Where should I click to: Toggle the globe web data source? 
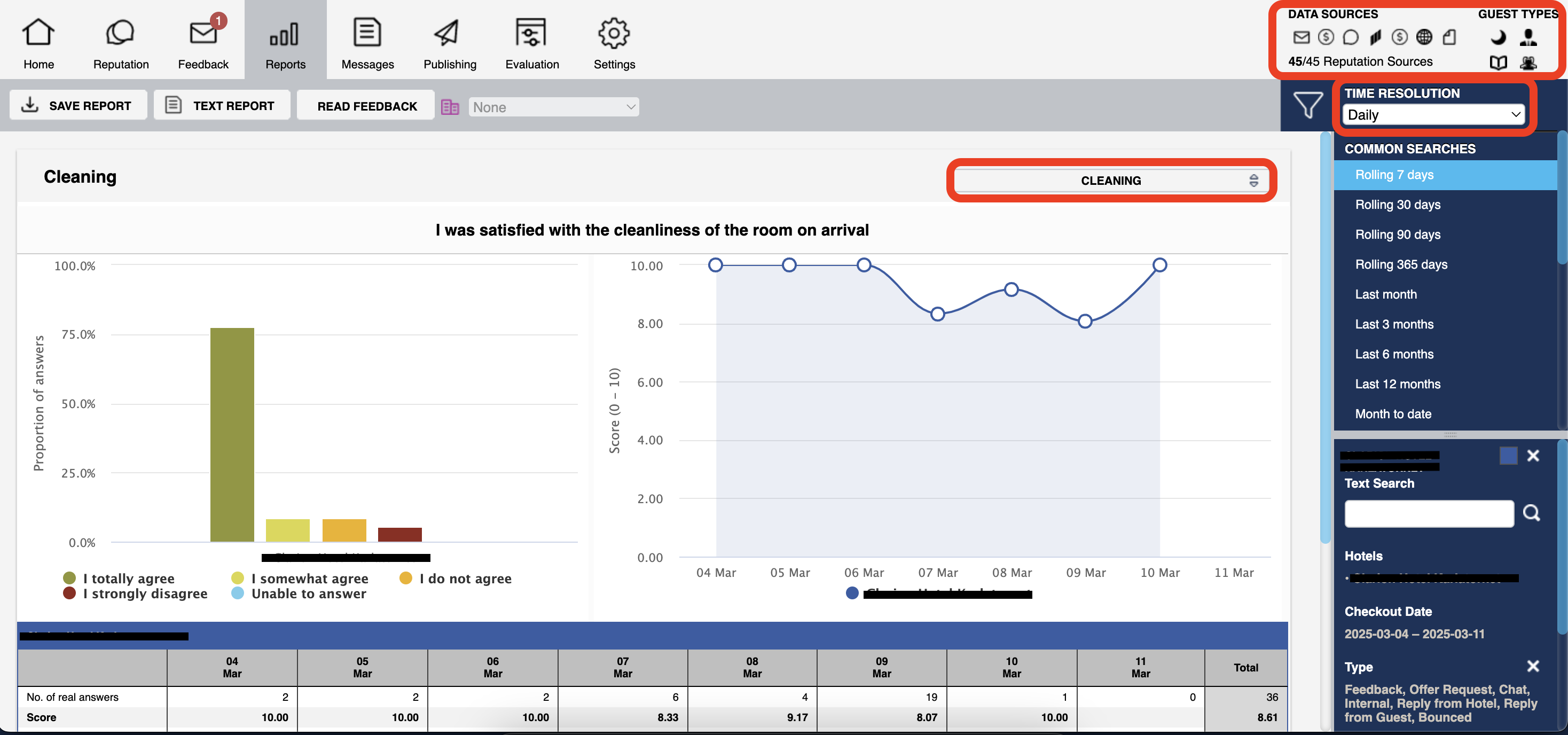pos(1424,37)
